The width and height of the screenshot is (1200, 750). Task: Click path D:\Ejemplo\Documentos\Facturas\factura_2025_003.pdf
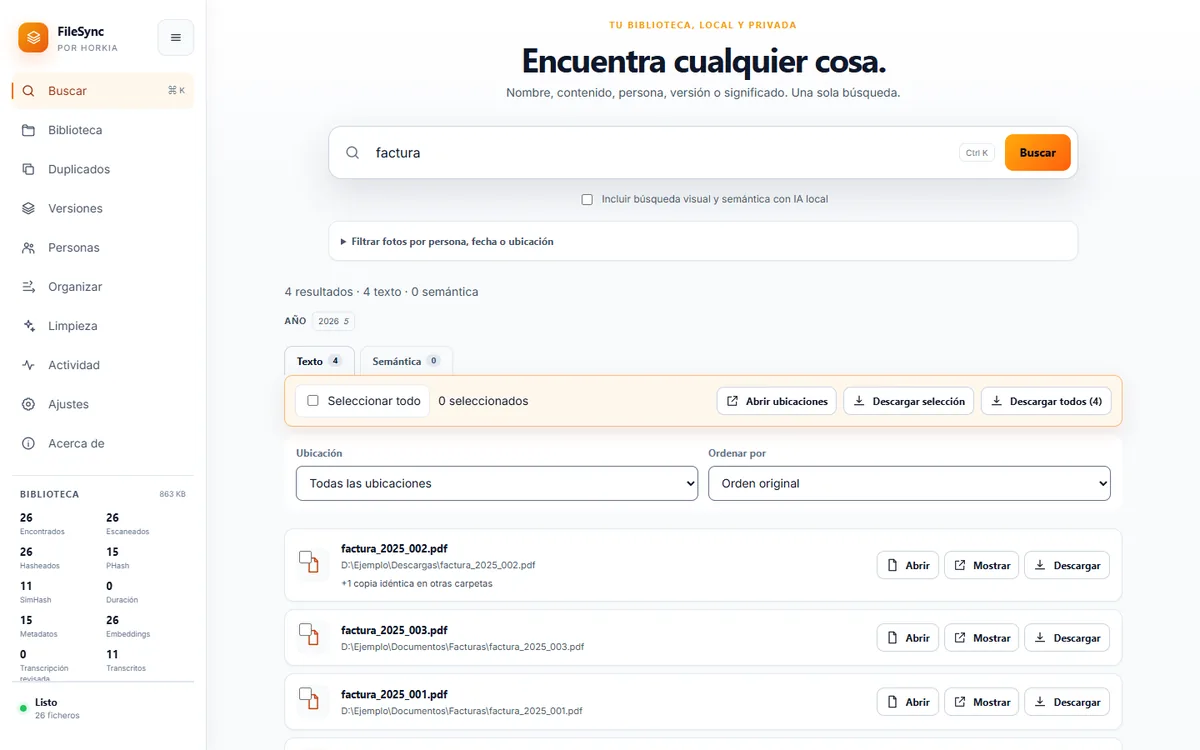pos(462,647)
